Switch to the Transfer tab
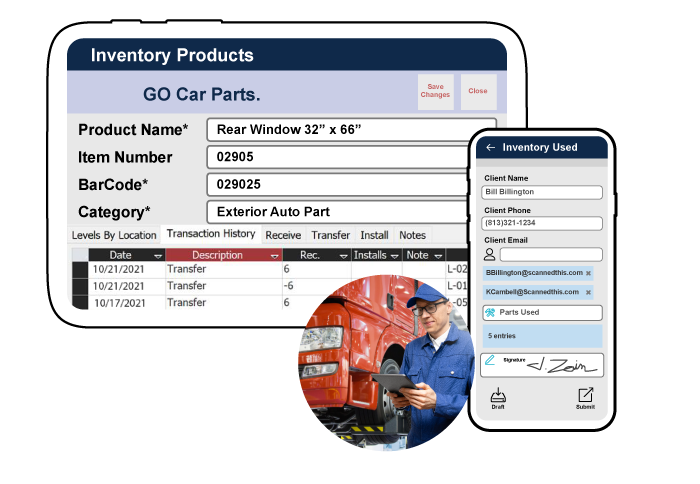The image size is (700, 484). [x=330, y=235]
